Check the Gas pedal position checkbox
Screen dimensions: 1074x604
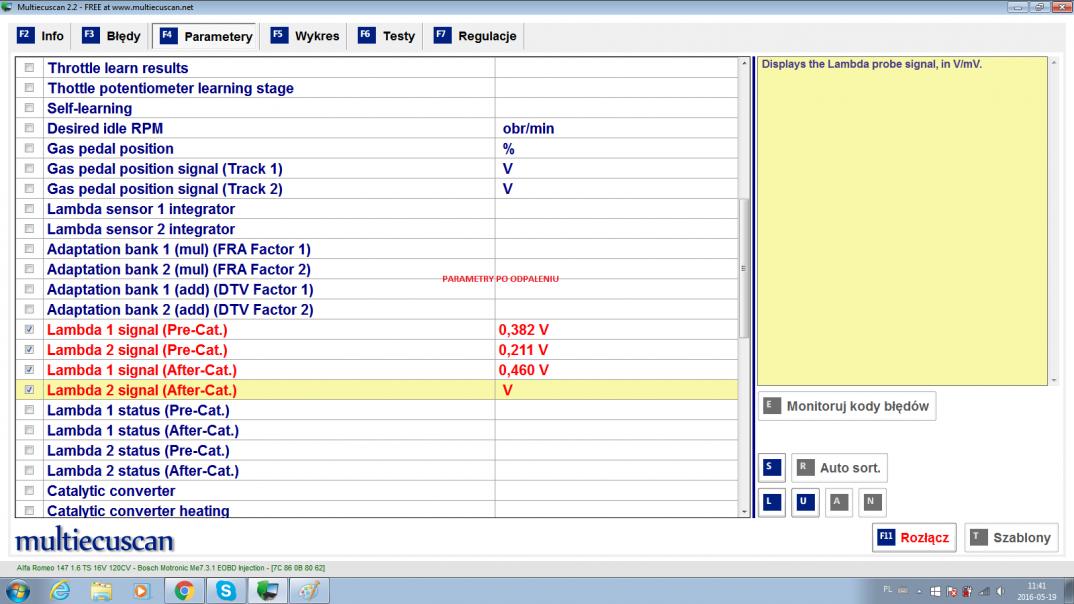click(29, 148)
